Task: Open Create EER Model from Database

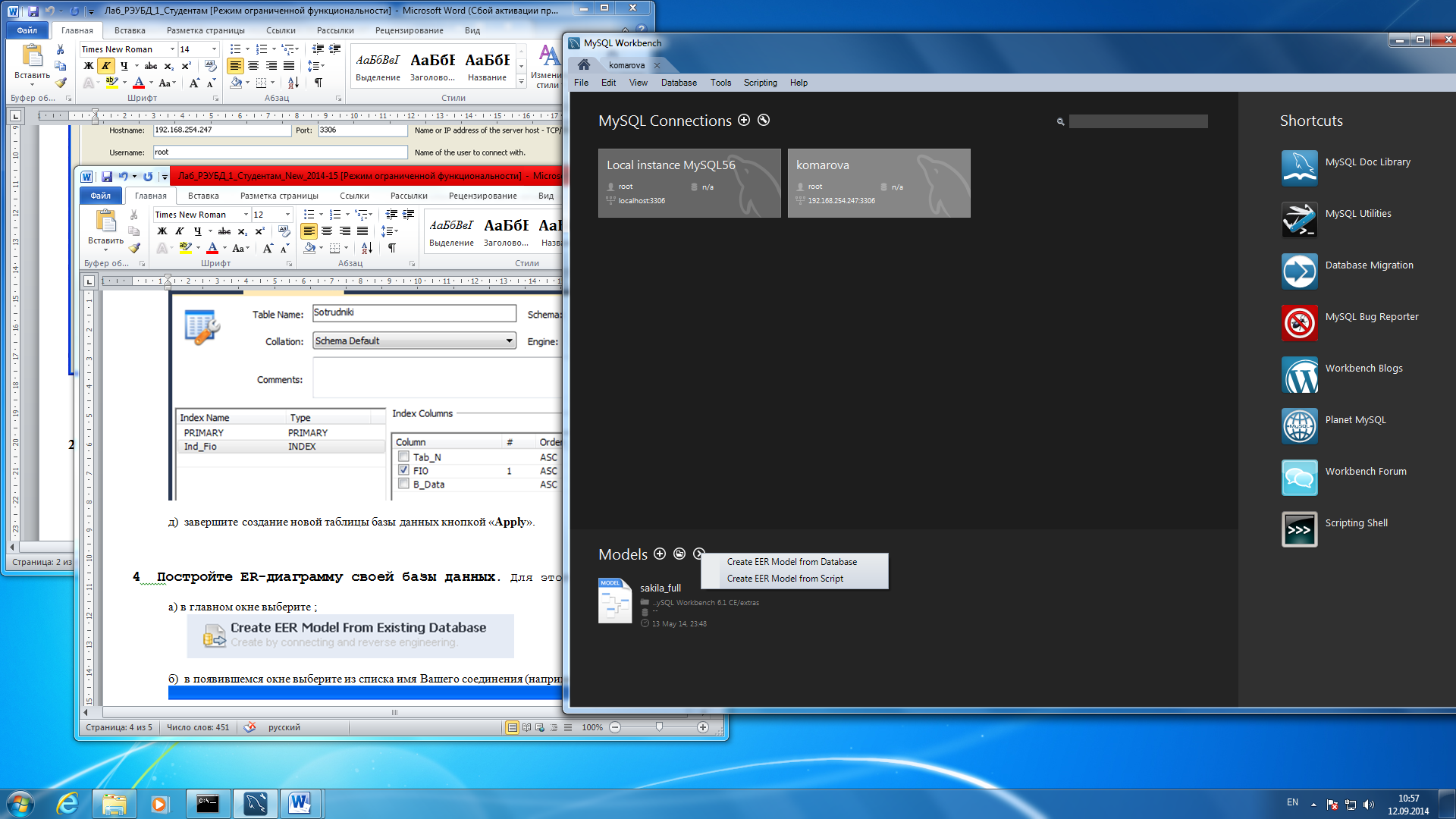Action: [x=792, y=562]
